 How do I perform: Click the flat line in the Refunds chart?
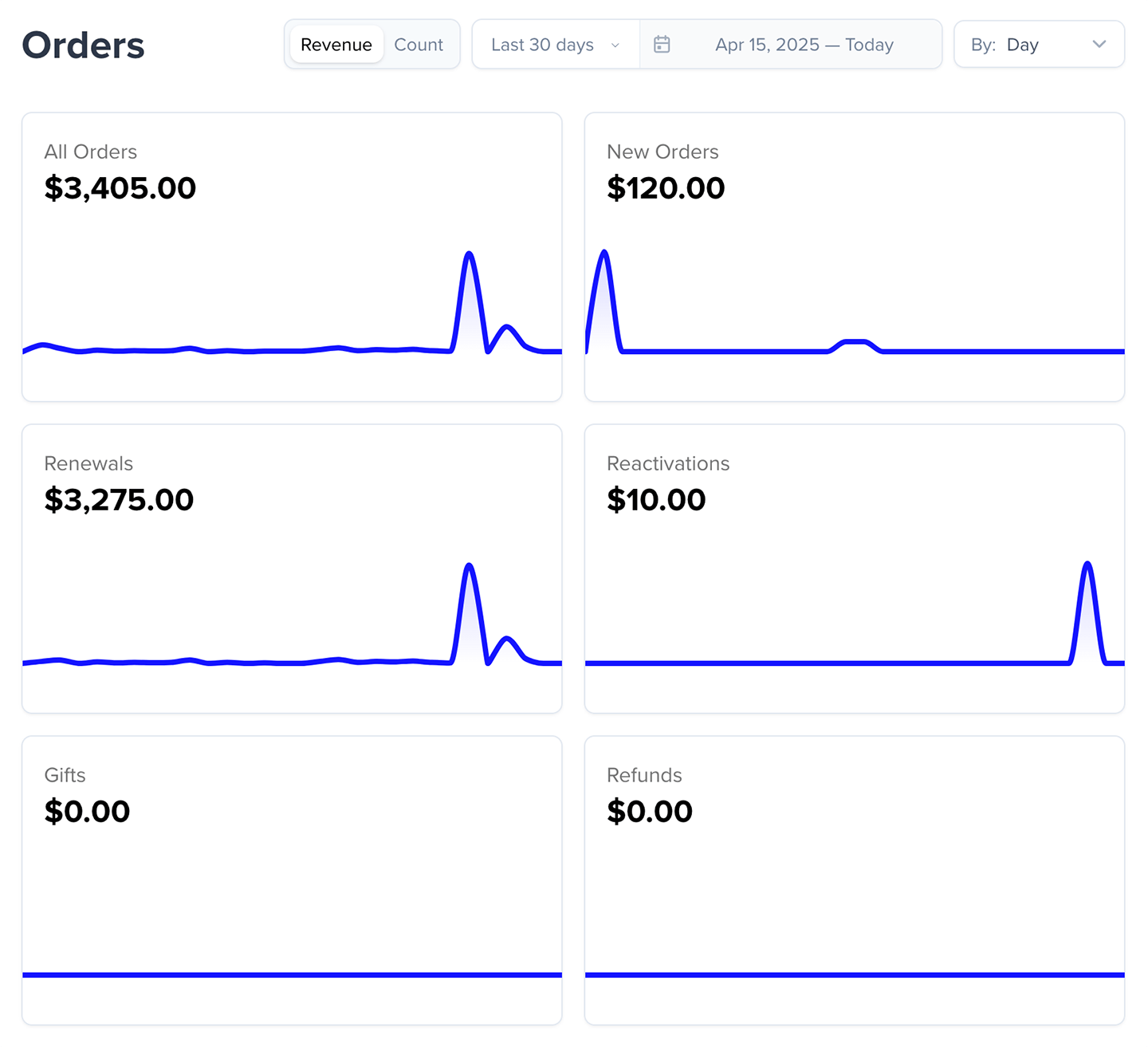pos(853,974)
